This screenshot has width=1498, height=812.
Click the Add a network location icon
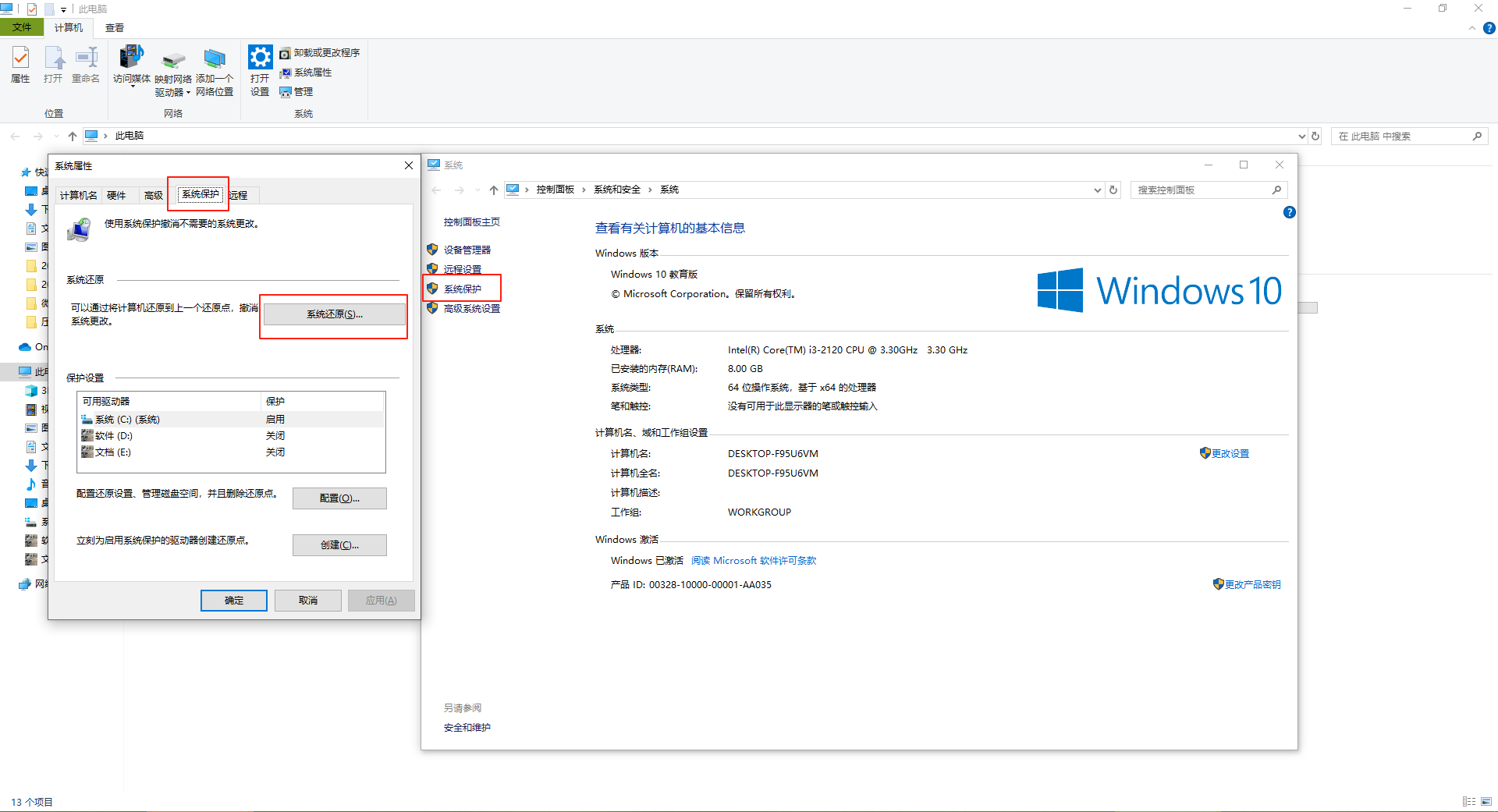pyautogui.click(x=215, y=58)
